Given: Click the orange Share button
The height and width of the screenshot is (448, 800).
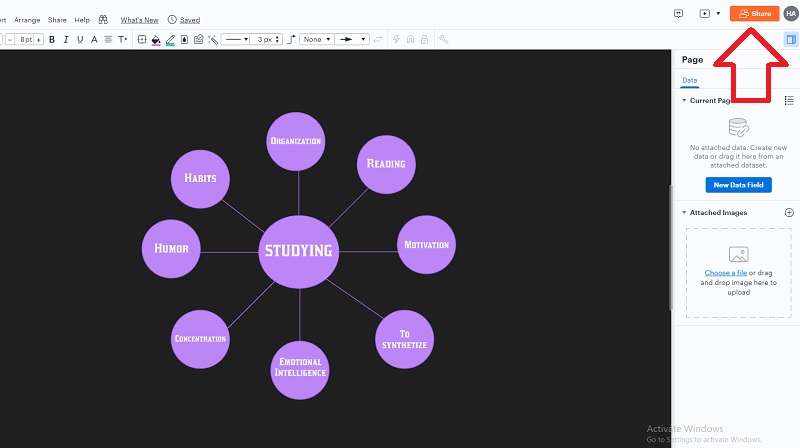Looking at the screenshot, I should [755, 14].
